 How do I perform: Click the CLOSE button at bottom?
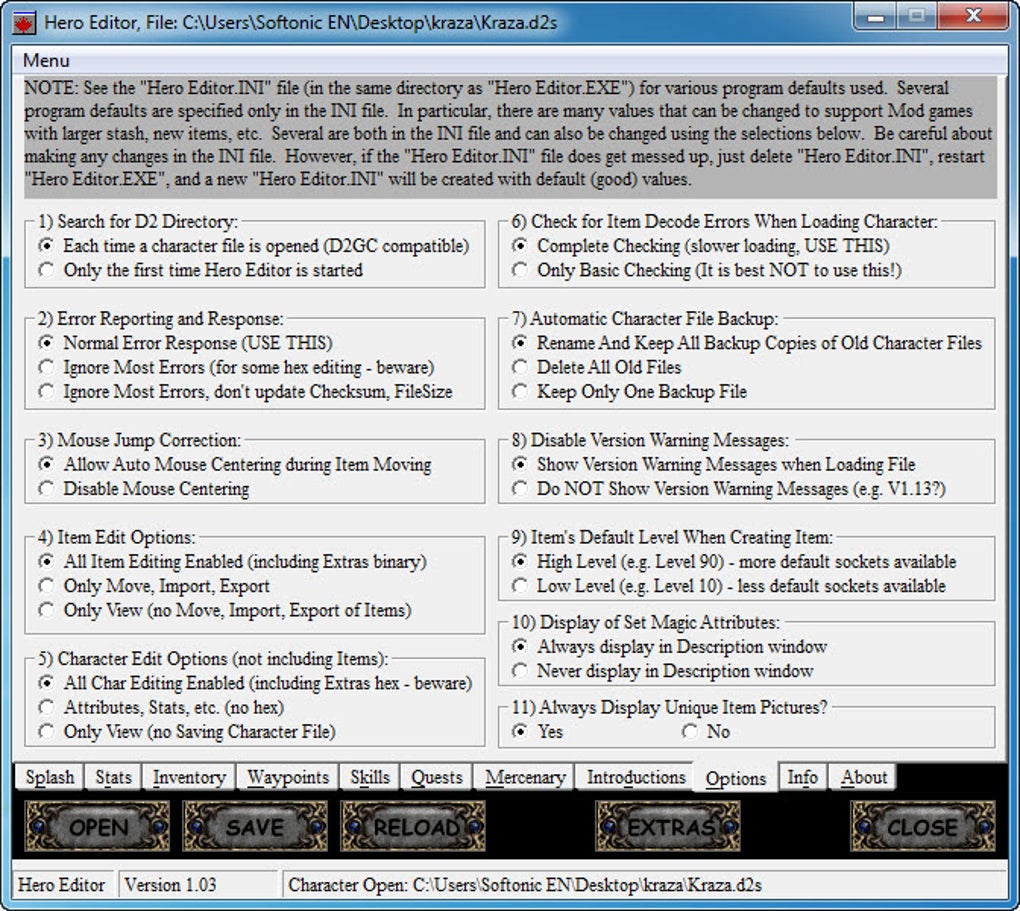click(x=923, y=827)
